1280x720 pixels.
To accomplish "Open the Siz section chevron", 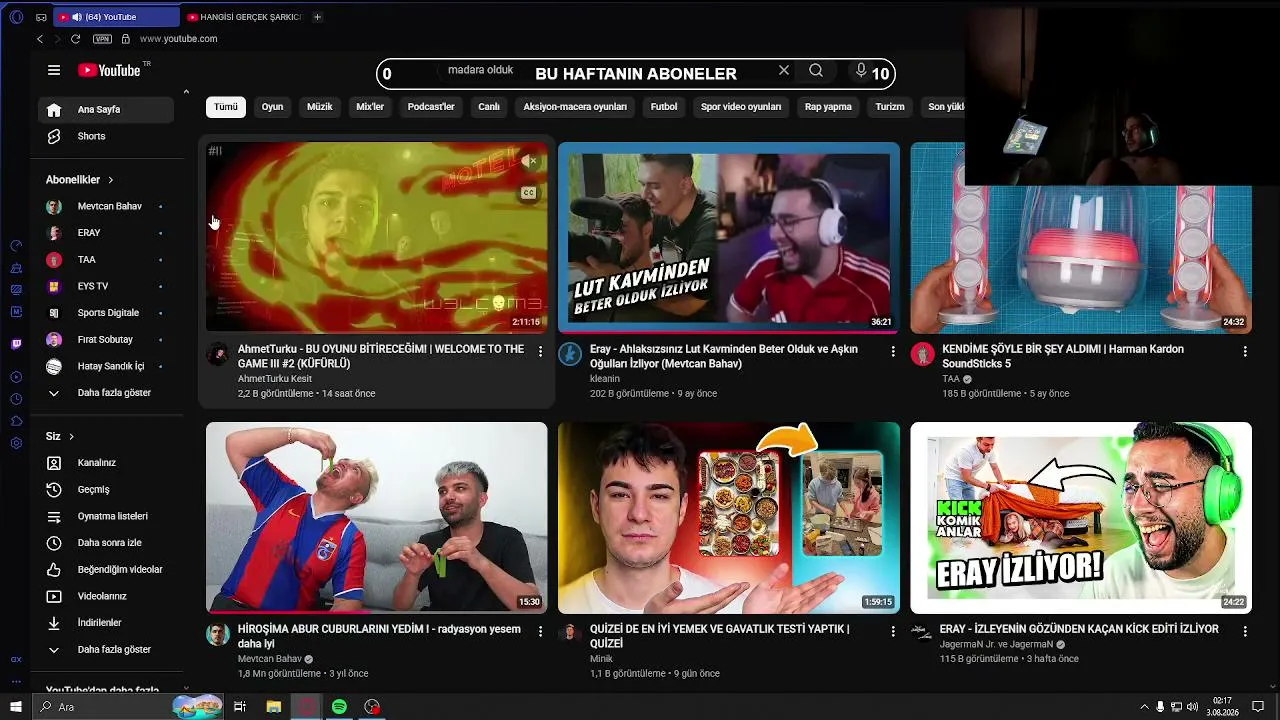I will pos(71,436).
